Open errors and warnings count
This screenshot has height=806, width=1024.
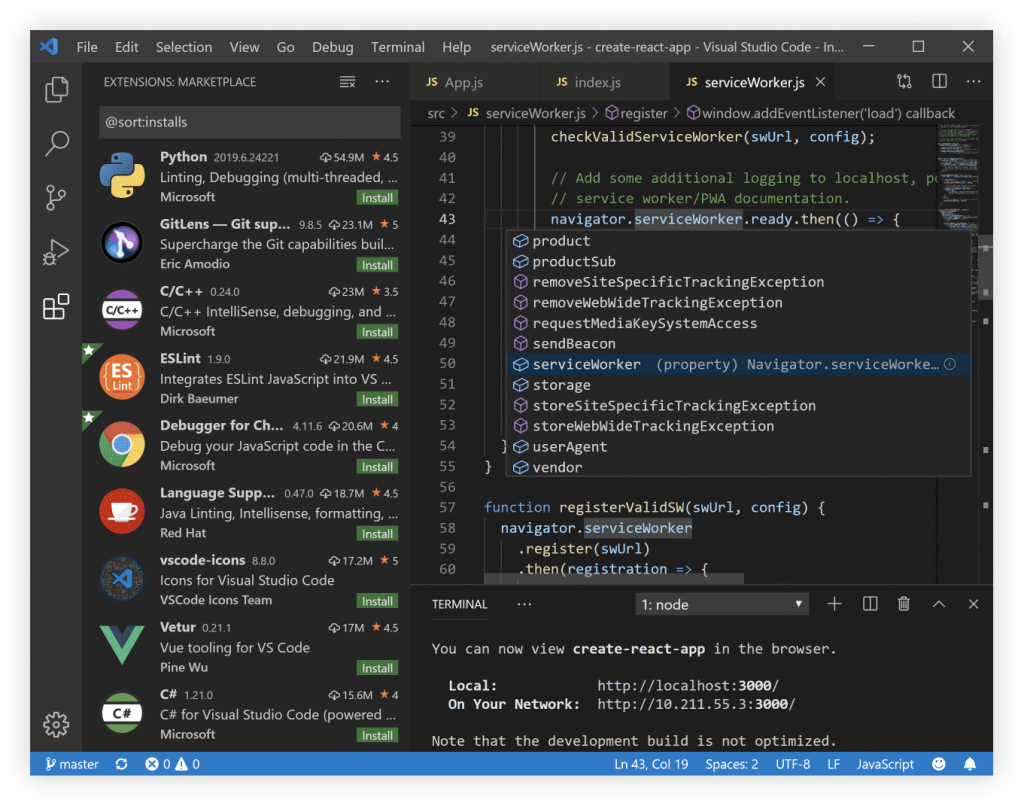coord(172,764)
